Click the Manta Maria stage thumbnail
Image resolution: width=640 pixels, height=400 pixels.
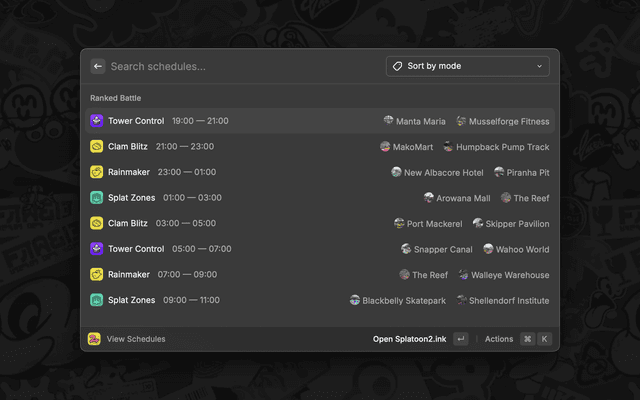point(388,121)
